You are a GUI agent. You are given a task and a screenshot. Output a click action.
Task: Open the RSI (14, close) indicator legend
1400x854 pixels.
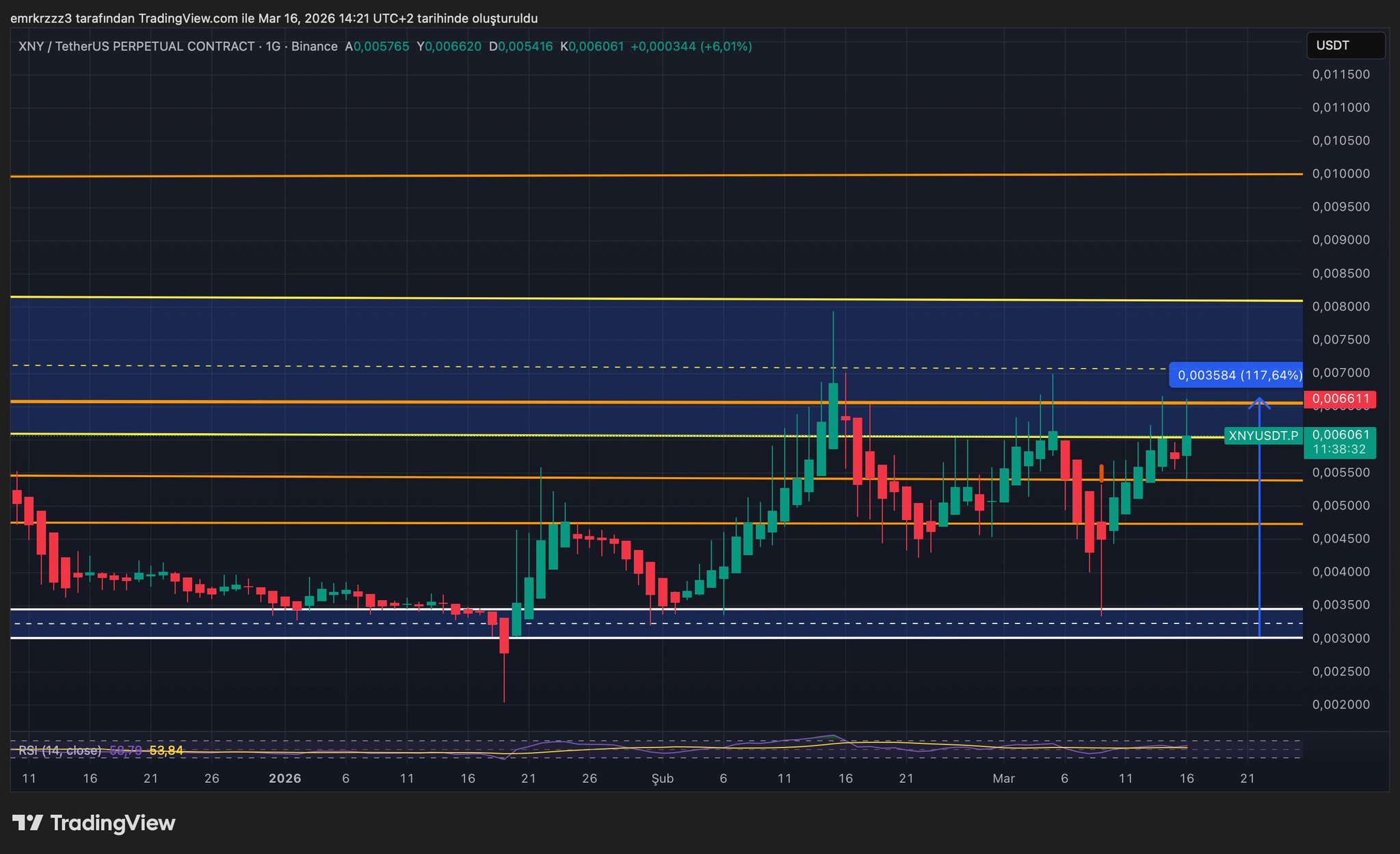tap(60, 751)
